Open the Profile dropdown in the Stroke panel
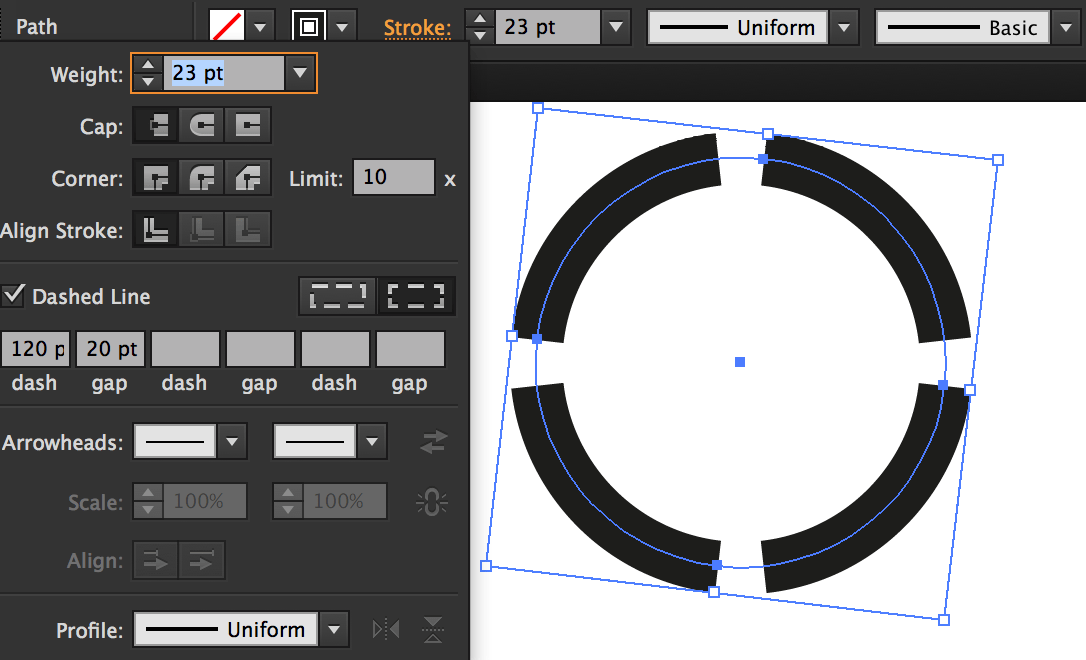Viewport: 1086px width, 660px height. (334, 630)
